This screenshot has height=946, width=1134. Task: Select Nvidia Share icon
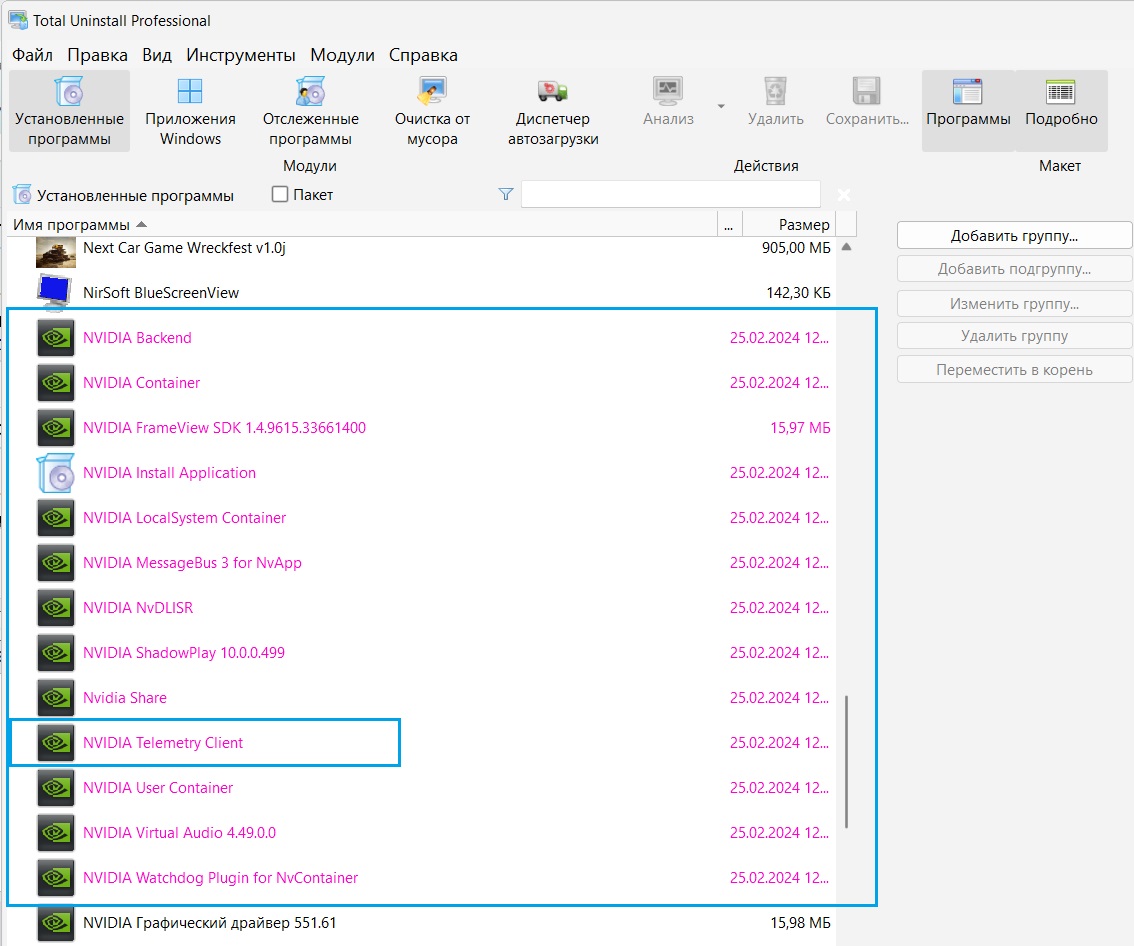point(56,698)
